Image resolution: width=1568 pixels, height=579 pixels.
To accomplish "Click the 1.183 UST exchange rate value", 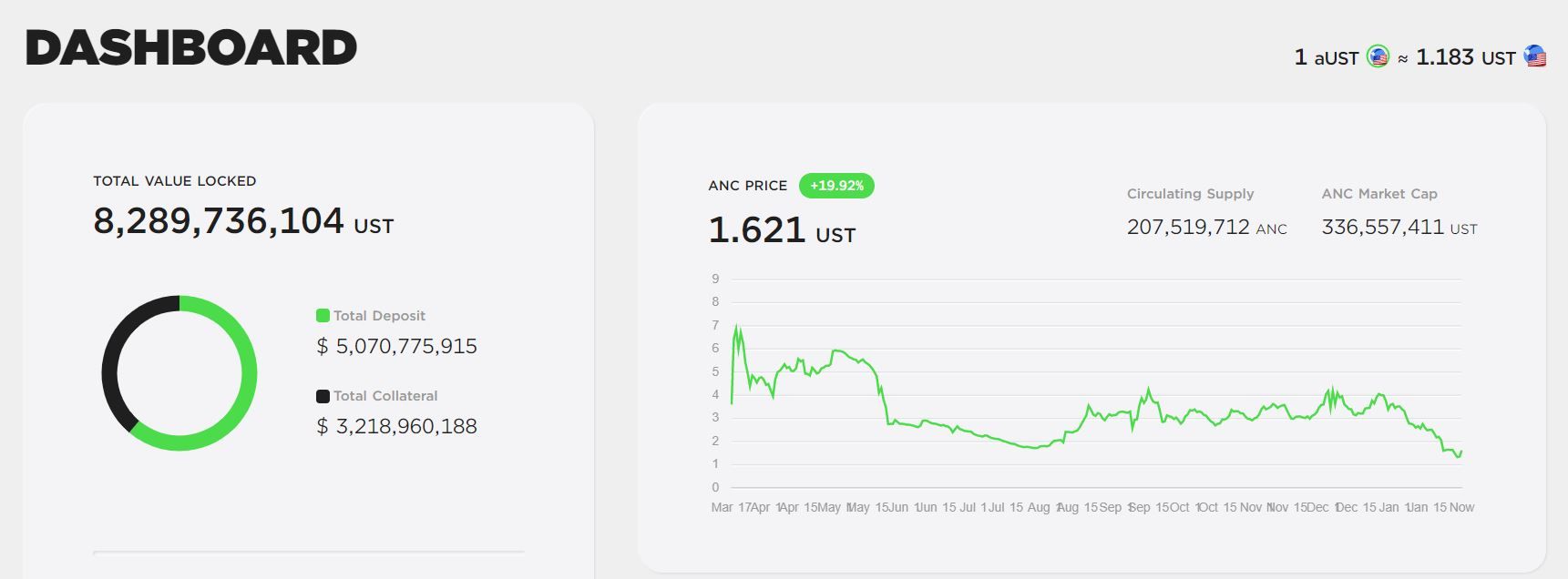I will 1466,57.
